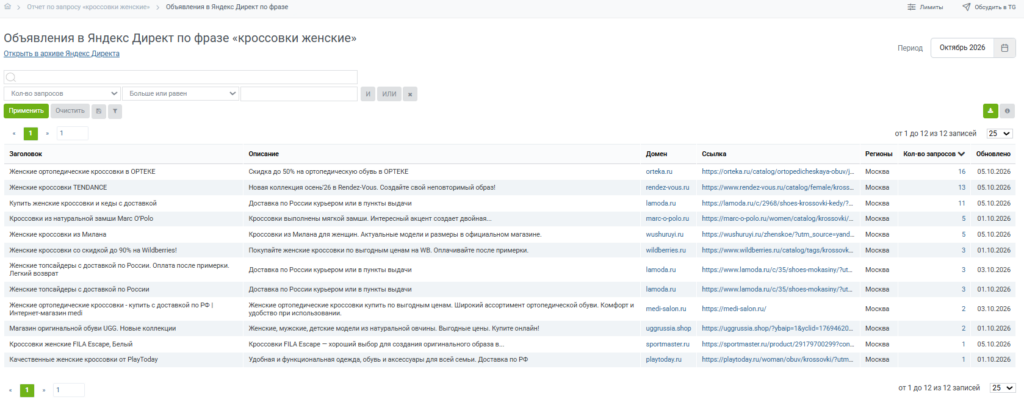The image size is (1024, 405).
Task: Remove filter condition with x button
Action: point(410,94)
